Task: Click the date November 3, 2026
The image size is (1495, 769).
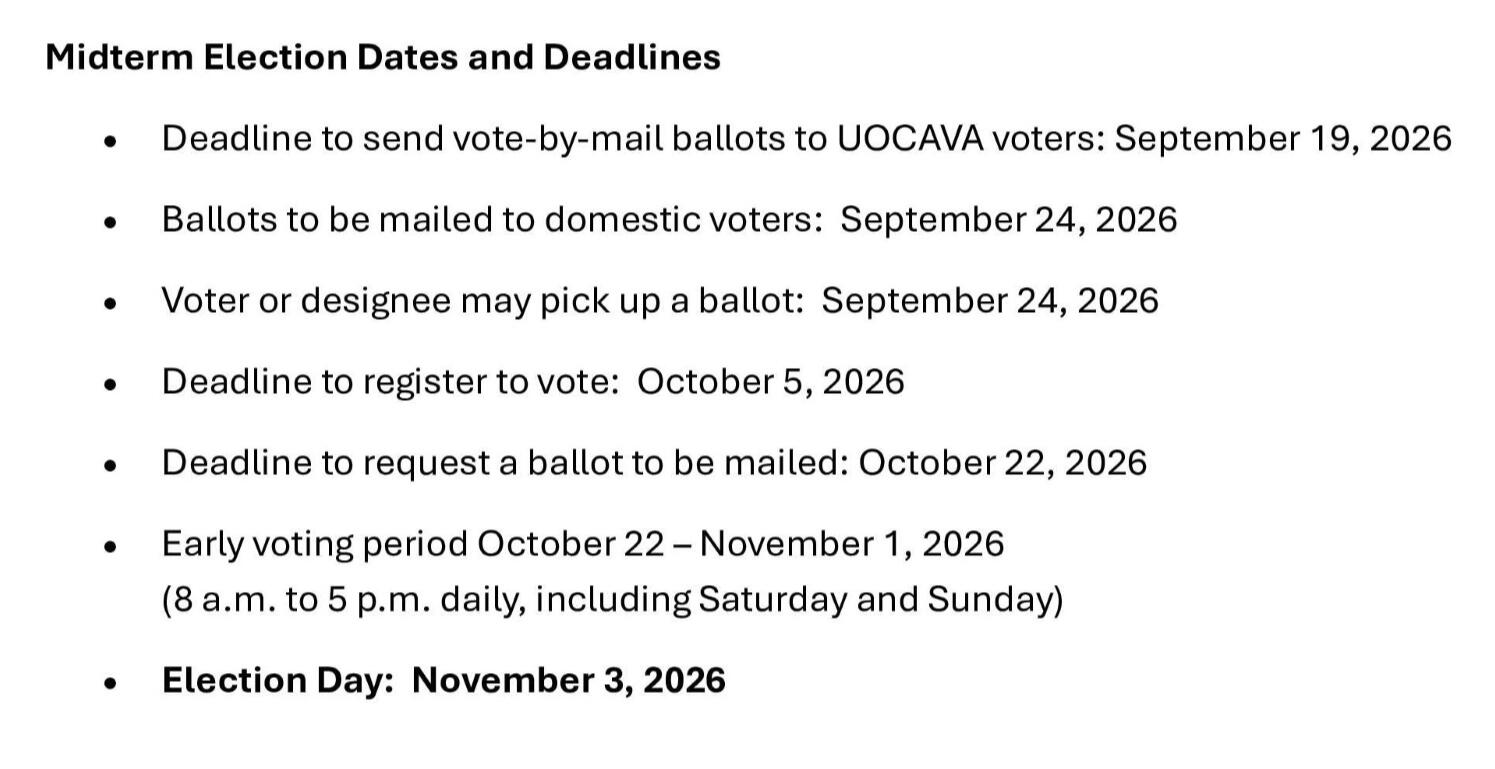Action: coord(569,680)
